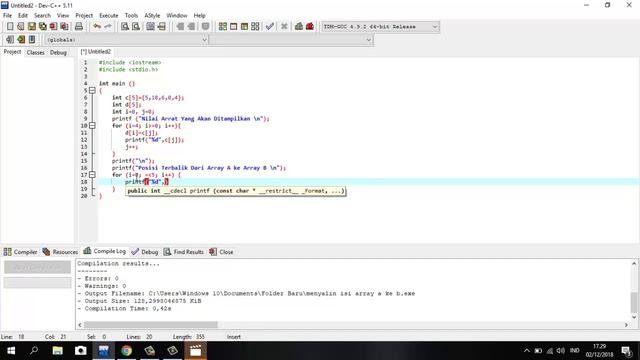Click the green arrow icon in second toolbar row

21,40
